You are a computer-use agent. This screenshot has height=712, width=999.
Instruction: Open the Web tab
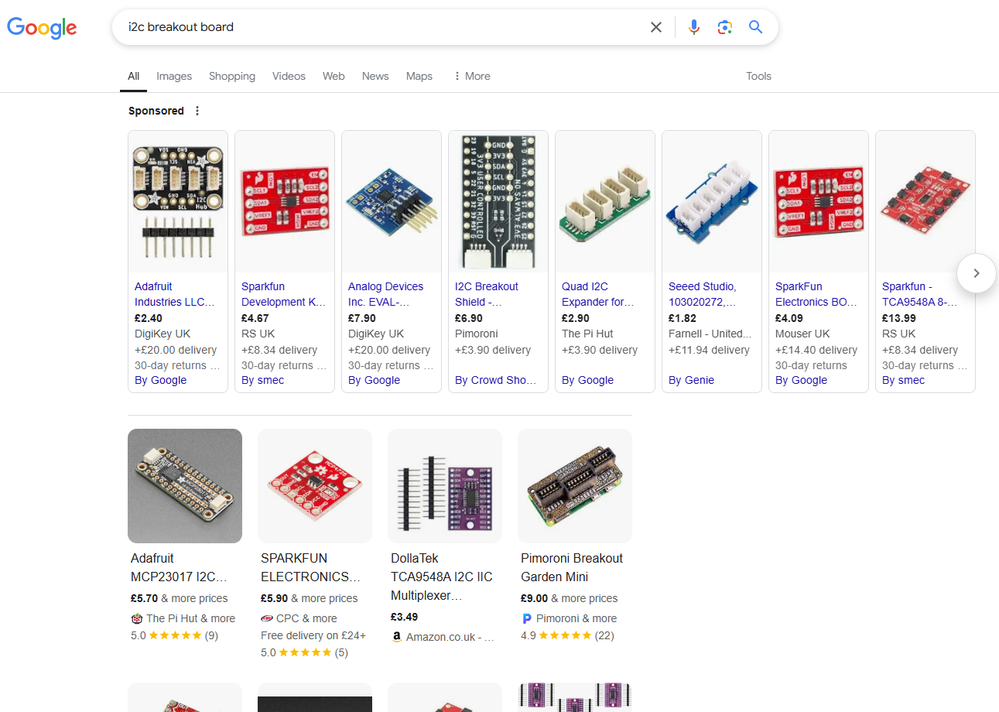pos(333,76)
